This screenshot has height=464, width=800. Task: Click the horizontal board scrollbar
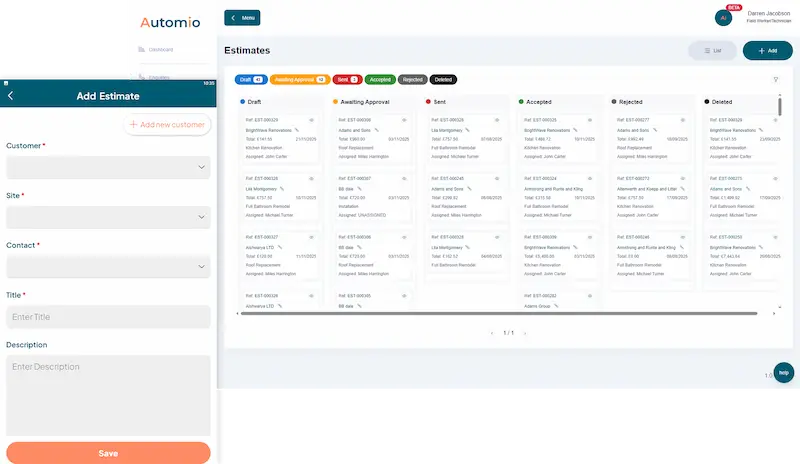[x=498, y=313]
